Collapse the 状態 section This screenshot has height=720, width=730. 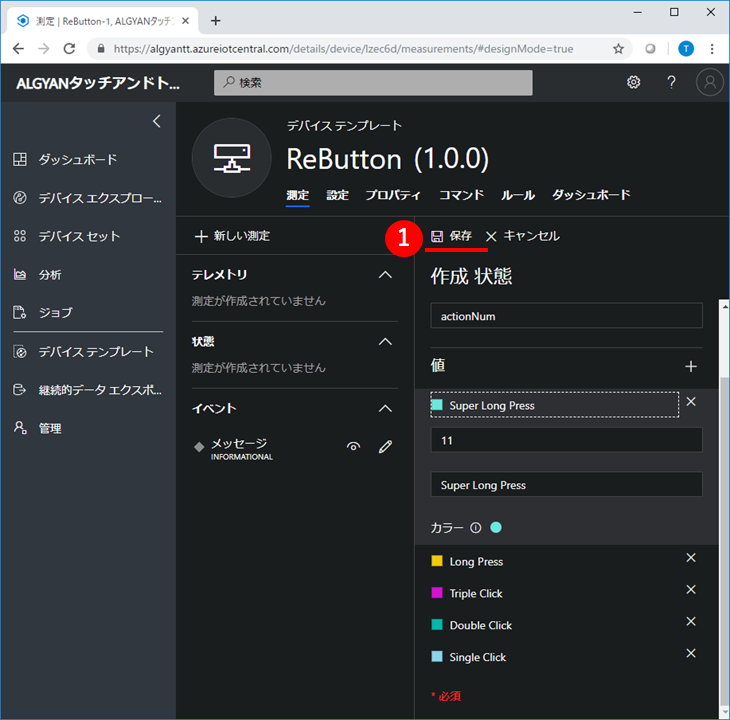[385, 342]
